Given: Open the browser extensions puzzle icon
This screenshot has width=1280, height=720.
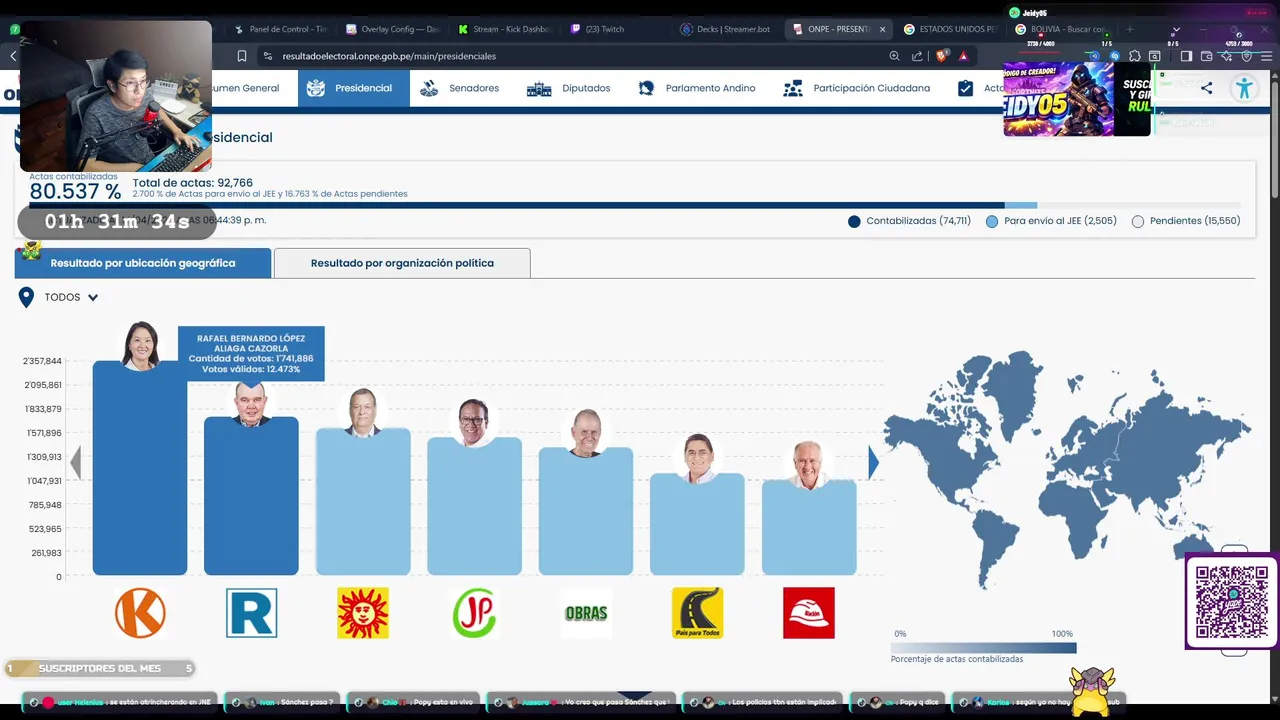Looking at the screenshot, I should [x=1134, y=56].
